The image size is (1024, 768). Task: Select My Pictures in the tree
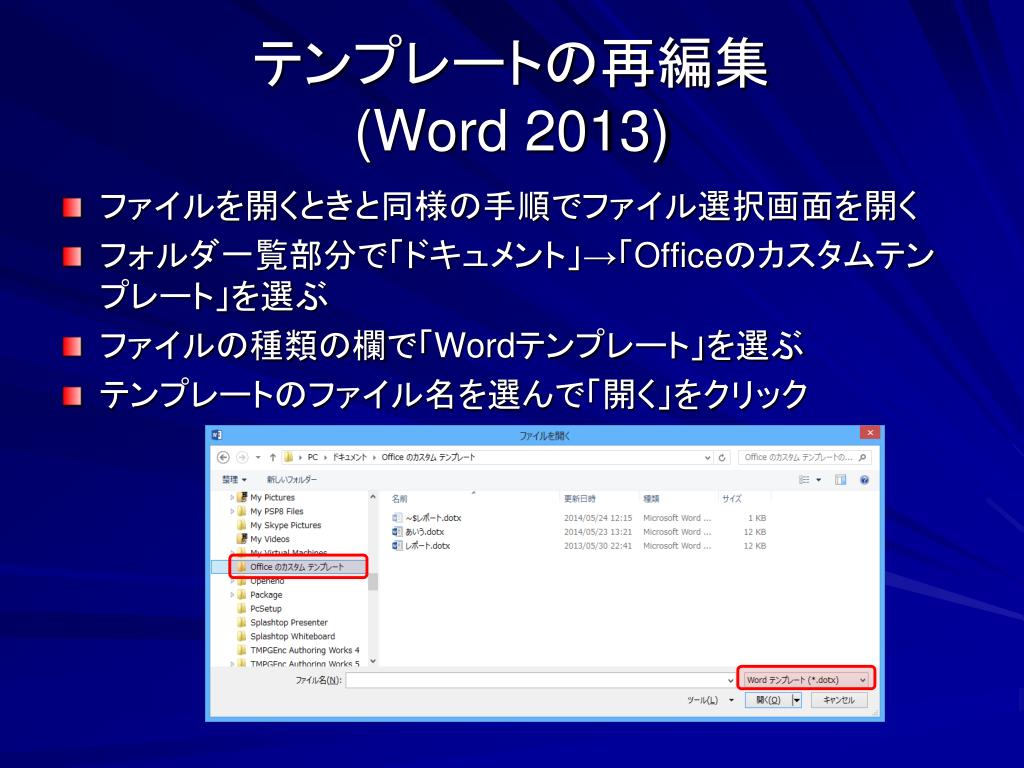point(272,498)
